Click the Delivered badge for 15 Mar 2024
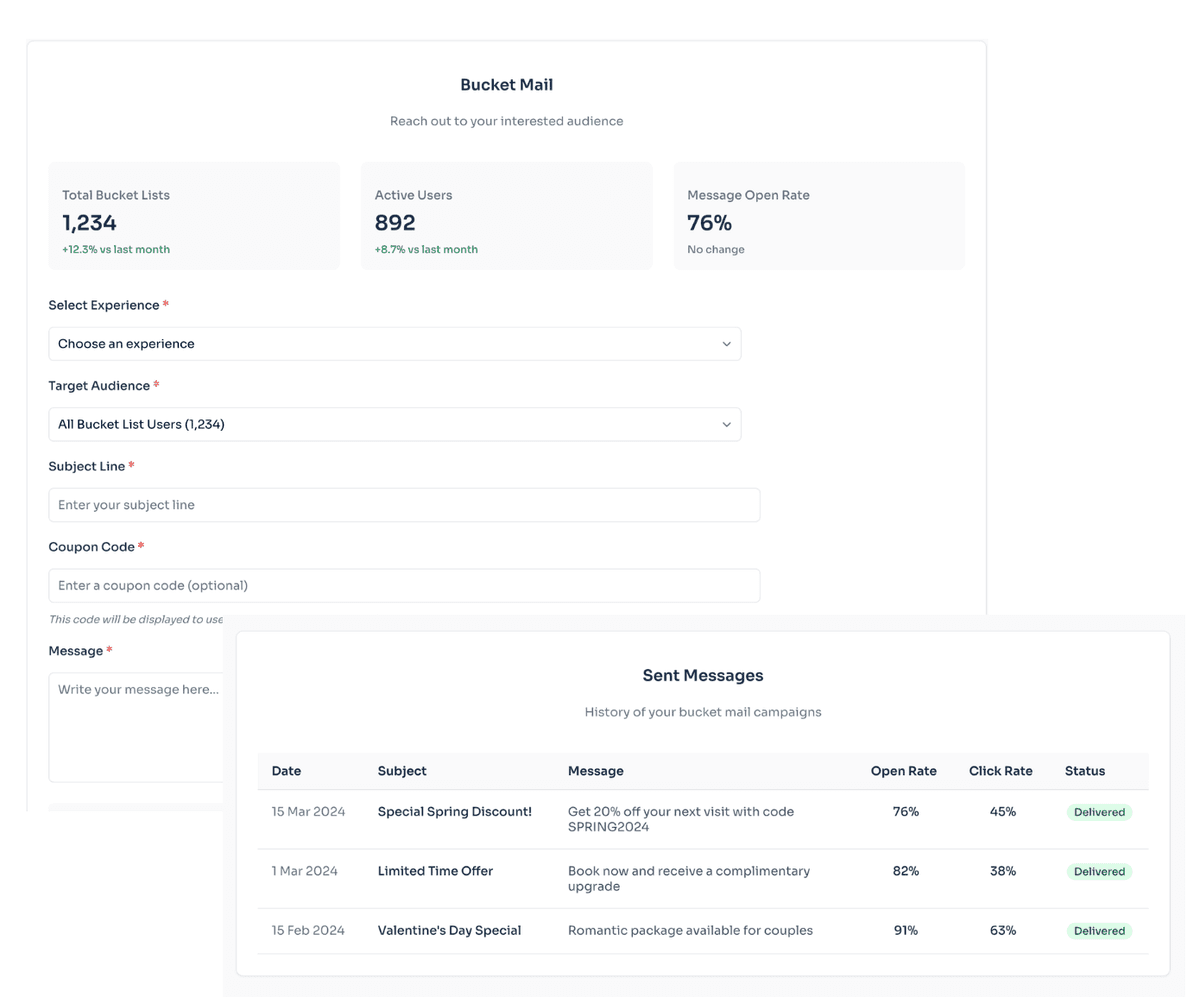The image size is (1200, 1003). pyautogui.click(x=1099, y=813)
